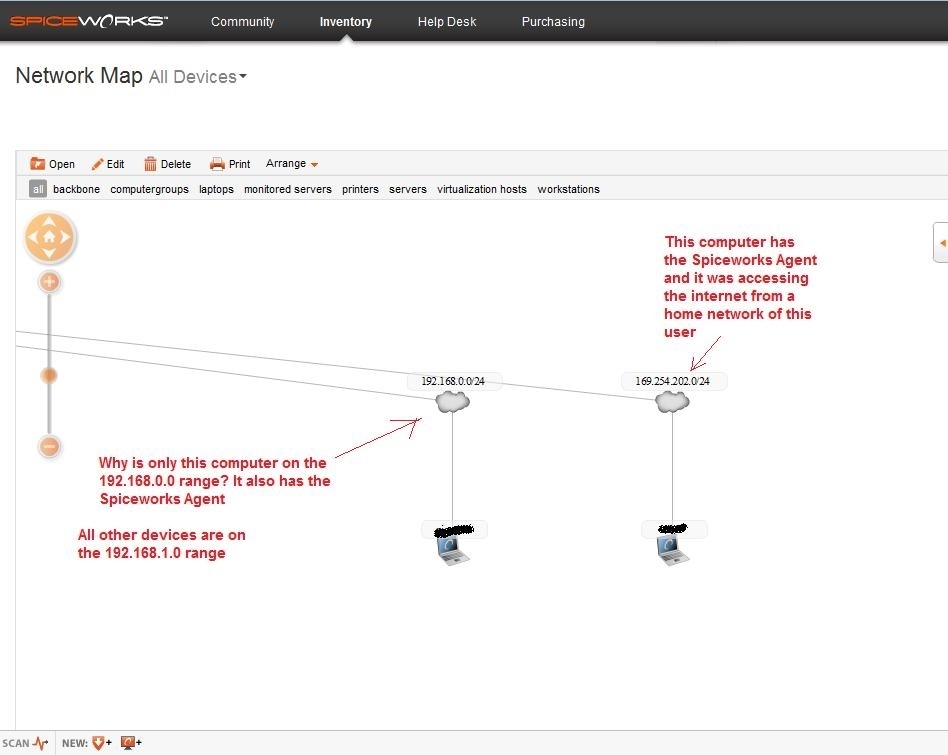Open the Arrange dropdown menu
This screenshot has height=755, width=948.
click(291, 163)
